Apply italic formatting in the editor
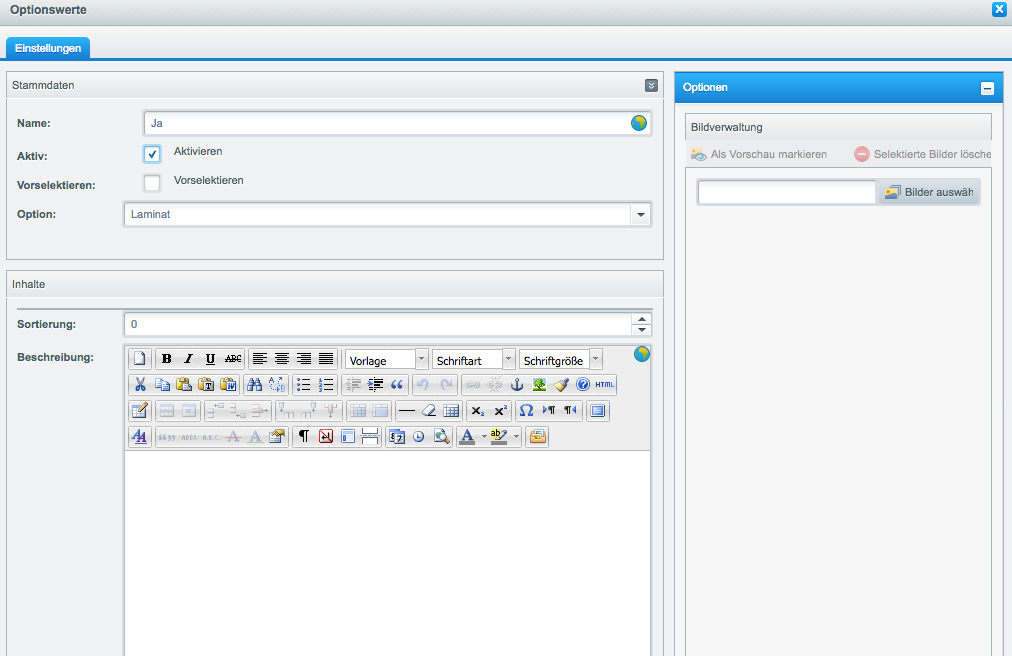1012x656 pixels. [188, 359]
